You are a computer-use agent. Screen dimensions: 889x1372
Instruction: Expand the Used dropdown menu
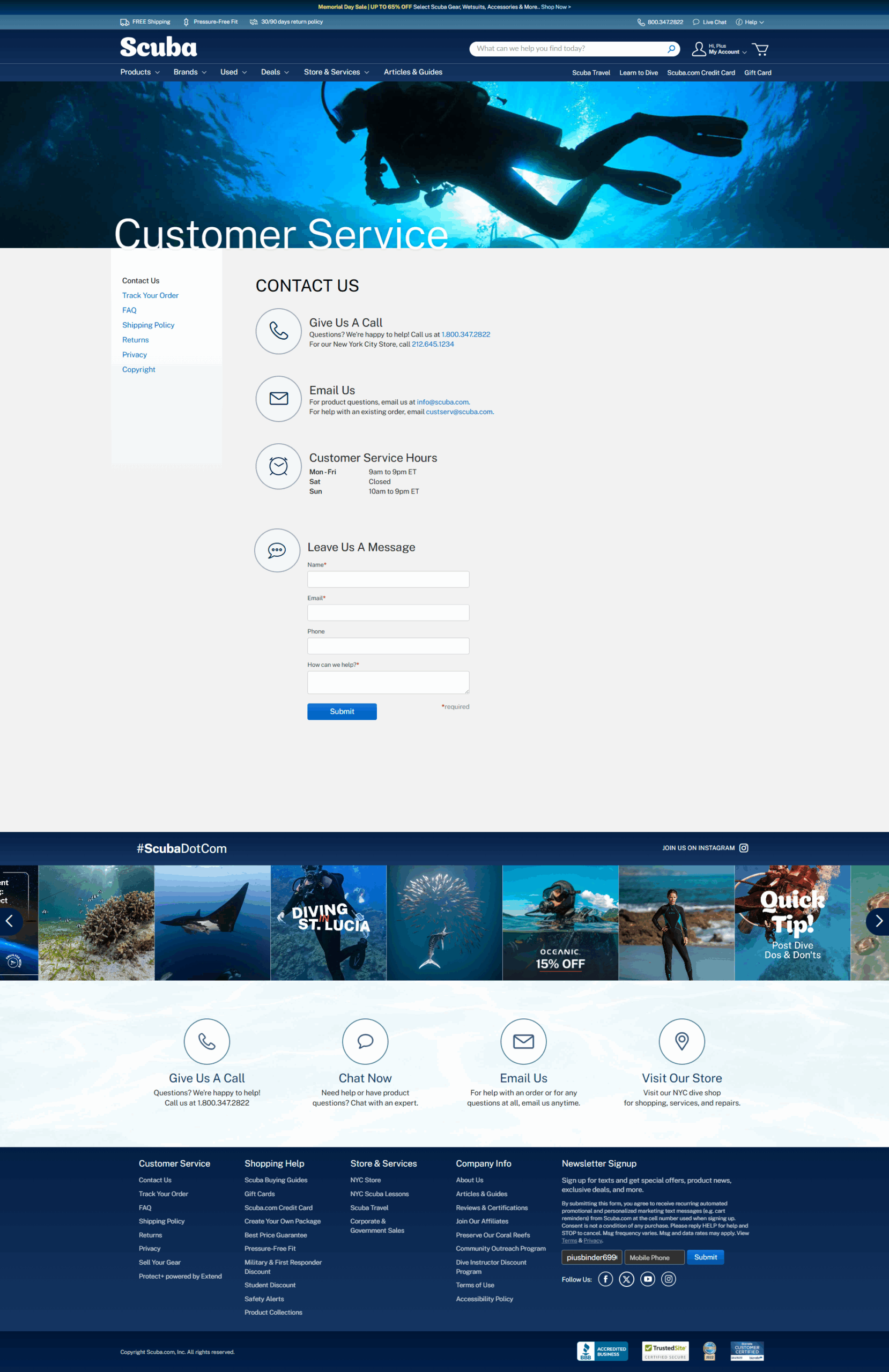tap(234, 72)
